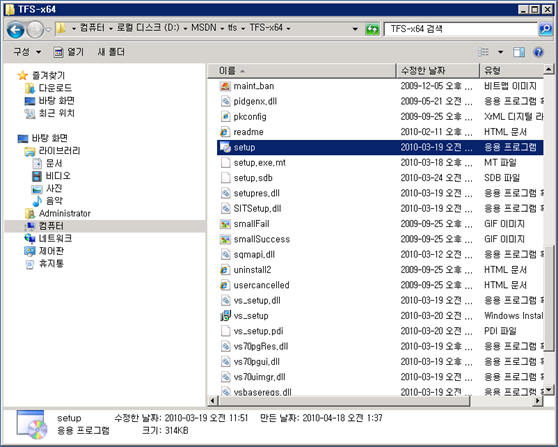Viewport: 558px width, 447px height.
Task: Select usercancelled HTML document icon
Action: [x=225, y=285]
